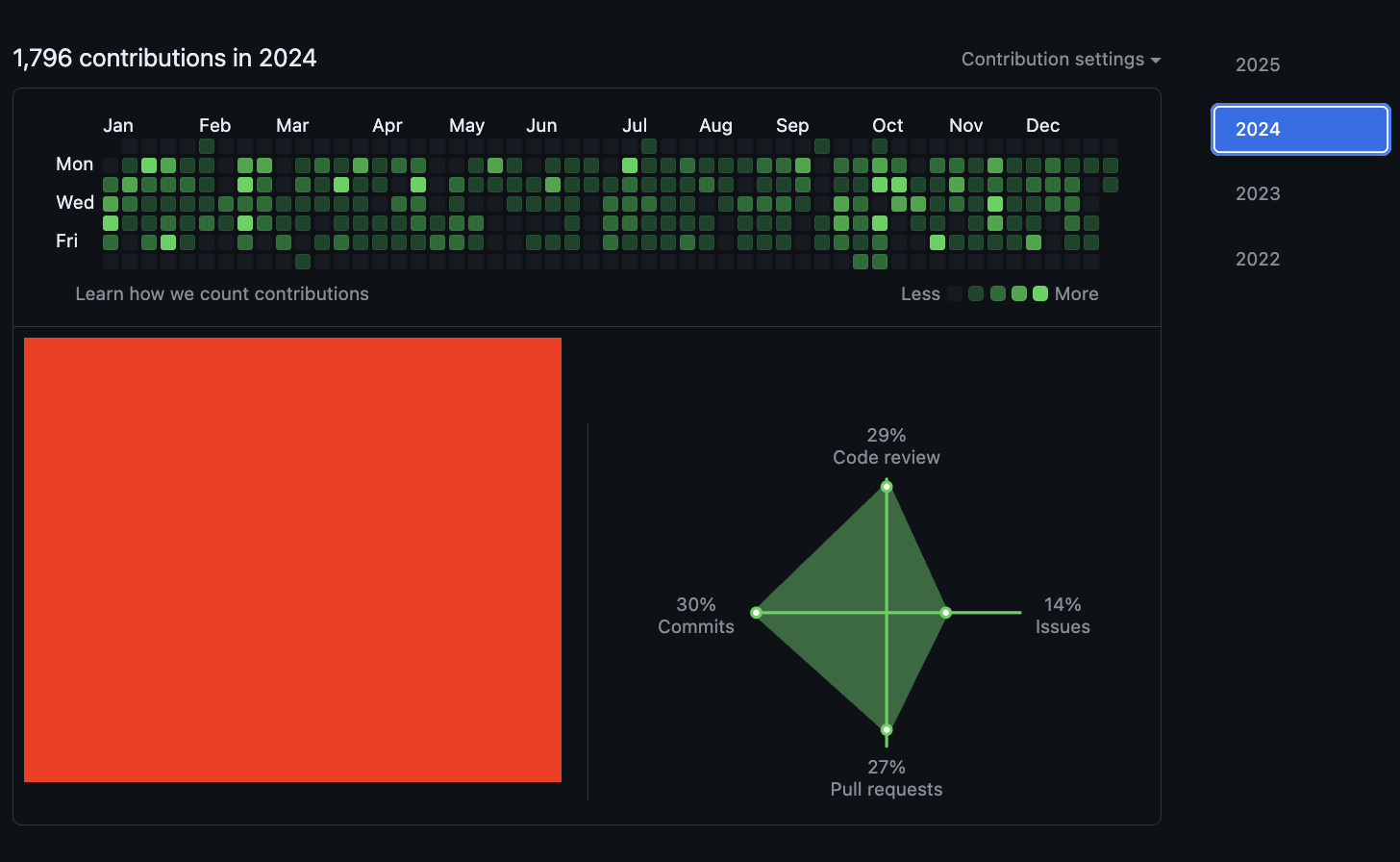Click the Issues data point on radar chart
Viewport: 1400px width, 862px height.
[946, 612]
